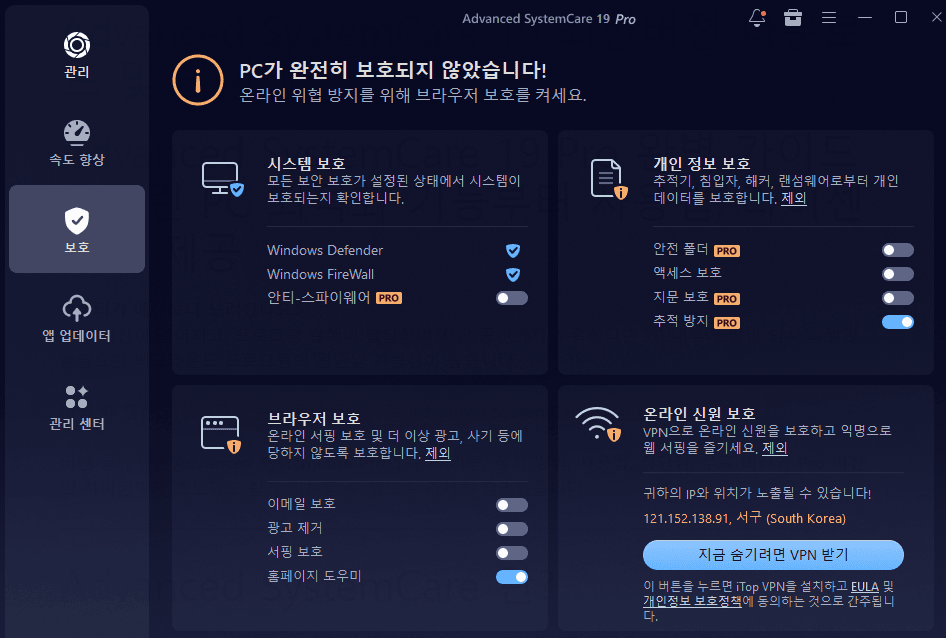Open the 제외 link in 브라우저 보호
946x638 pixels.
coord(438,453)
